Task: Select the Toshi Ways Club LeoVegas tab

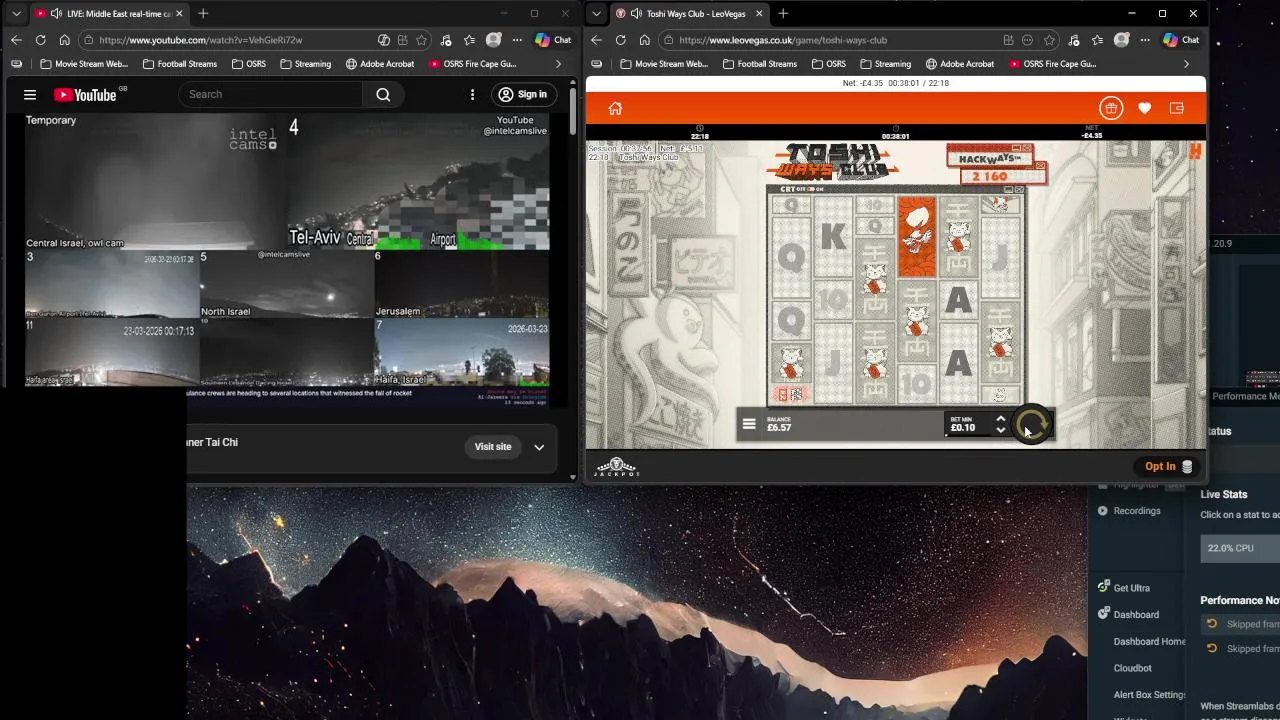Action: point(690,14)
